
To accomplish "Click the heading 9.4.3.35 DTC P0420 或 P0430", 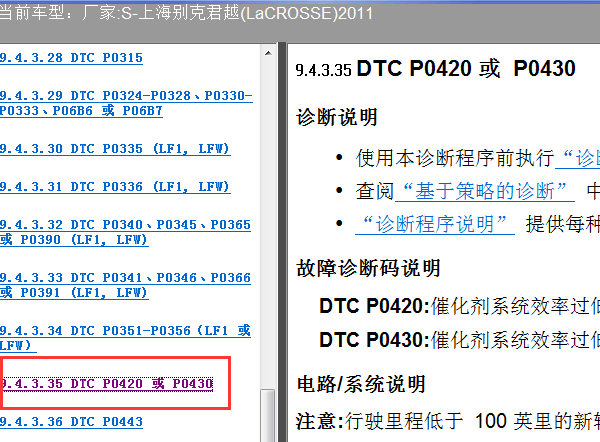I will [436, 69].
